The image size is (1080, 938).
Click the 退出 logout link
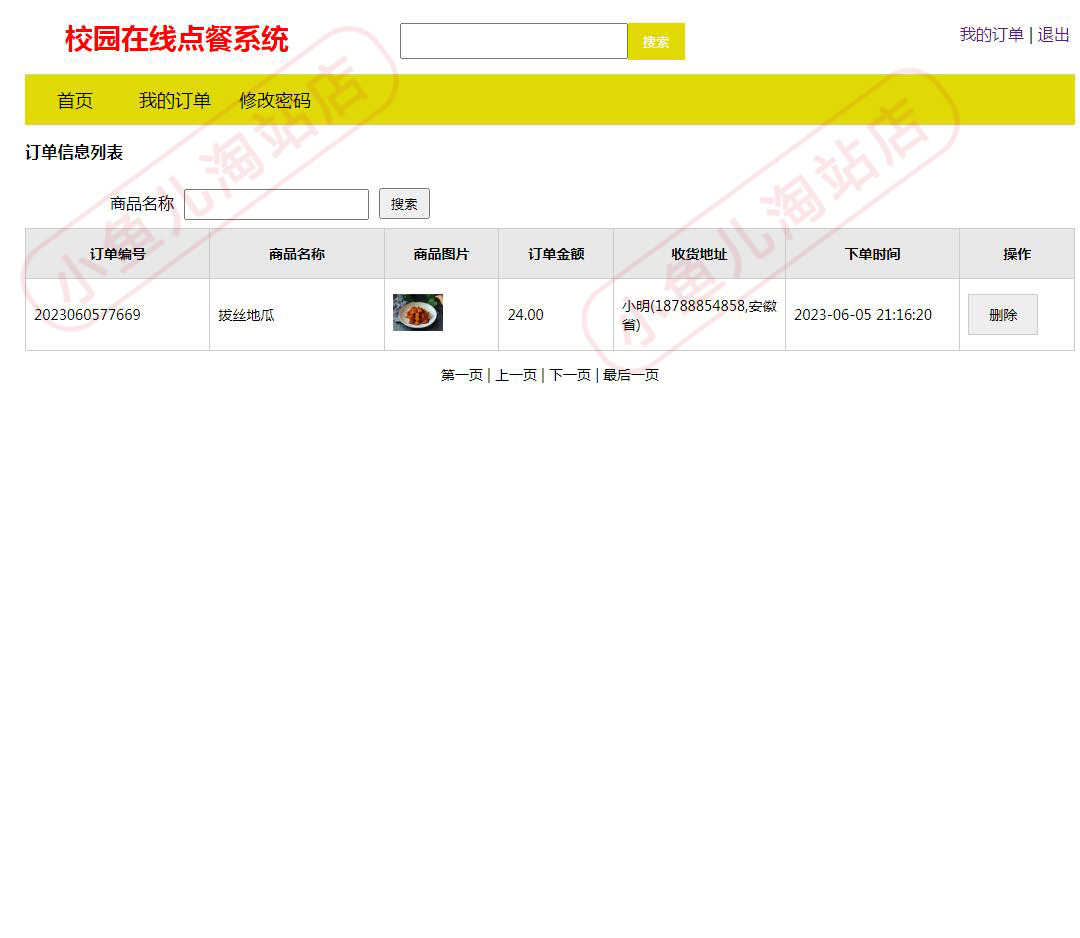(1053, 34)
